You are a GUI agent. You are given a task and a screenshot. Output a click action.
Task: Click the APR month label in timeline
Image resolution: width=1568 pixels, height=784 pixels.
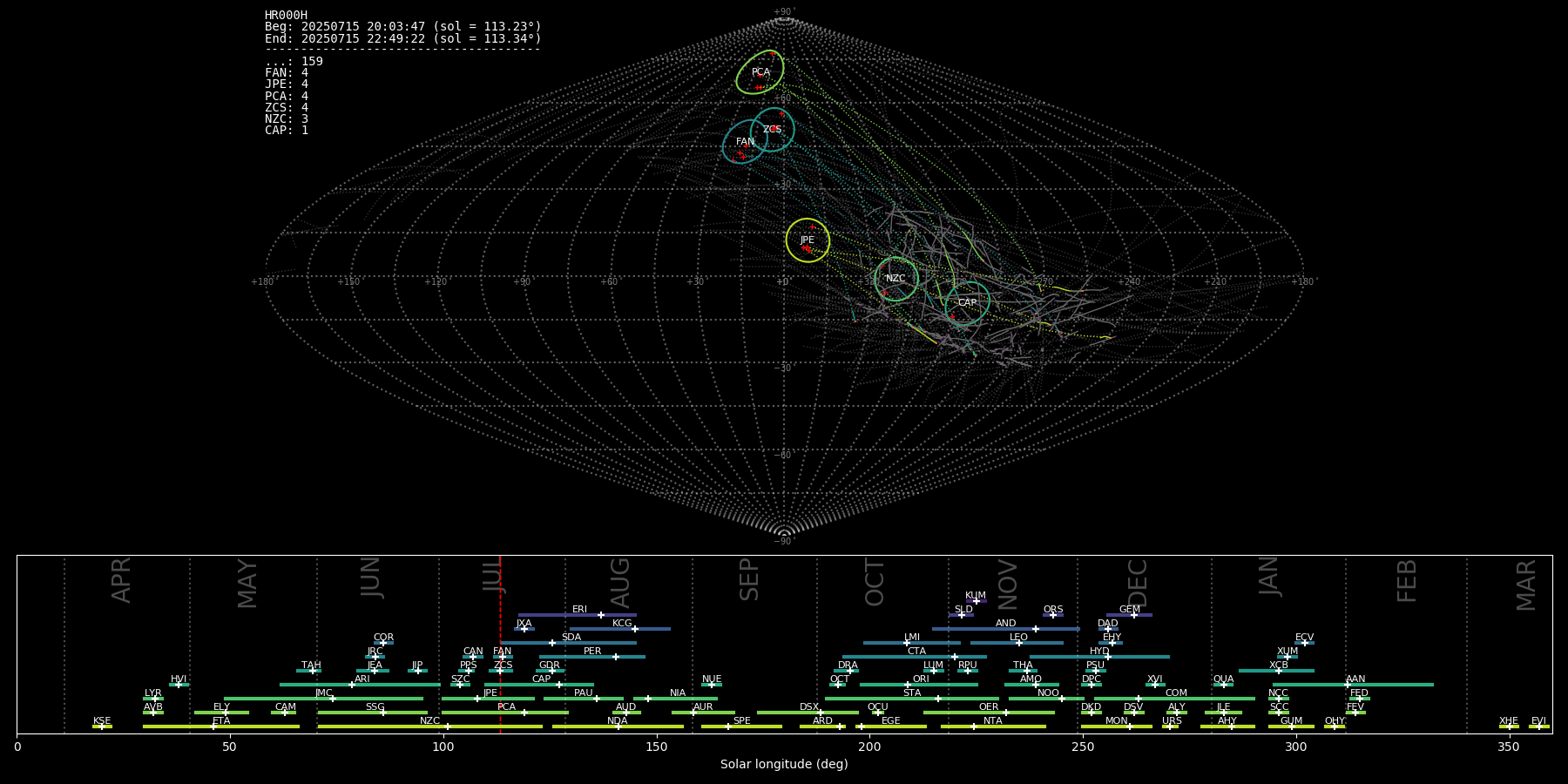coord(122,580)
